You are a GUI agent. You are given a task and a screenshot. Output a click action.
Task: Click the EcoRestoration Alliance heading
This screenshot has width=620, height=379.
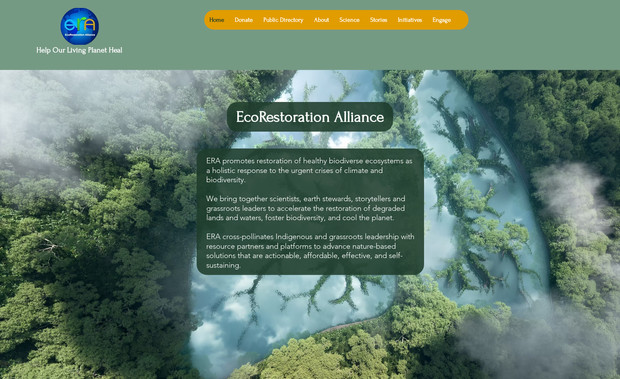tap(310, 117)
